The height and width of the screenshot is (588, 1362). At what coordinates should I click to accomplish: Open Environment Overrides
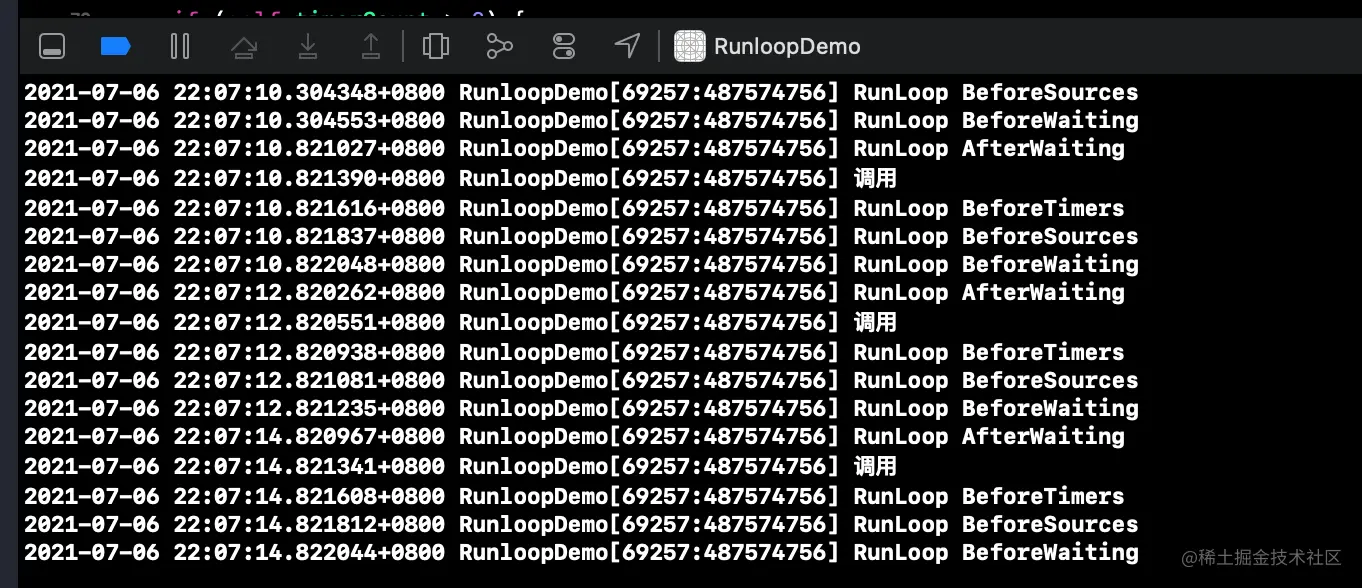pyautogui.click(x=564, y=46)
